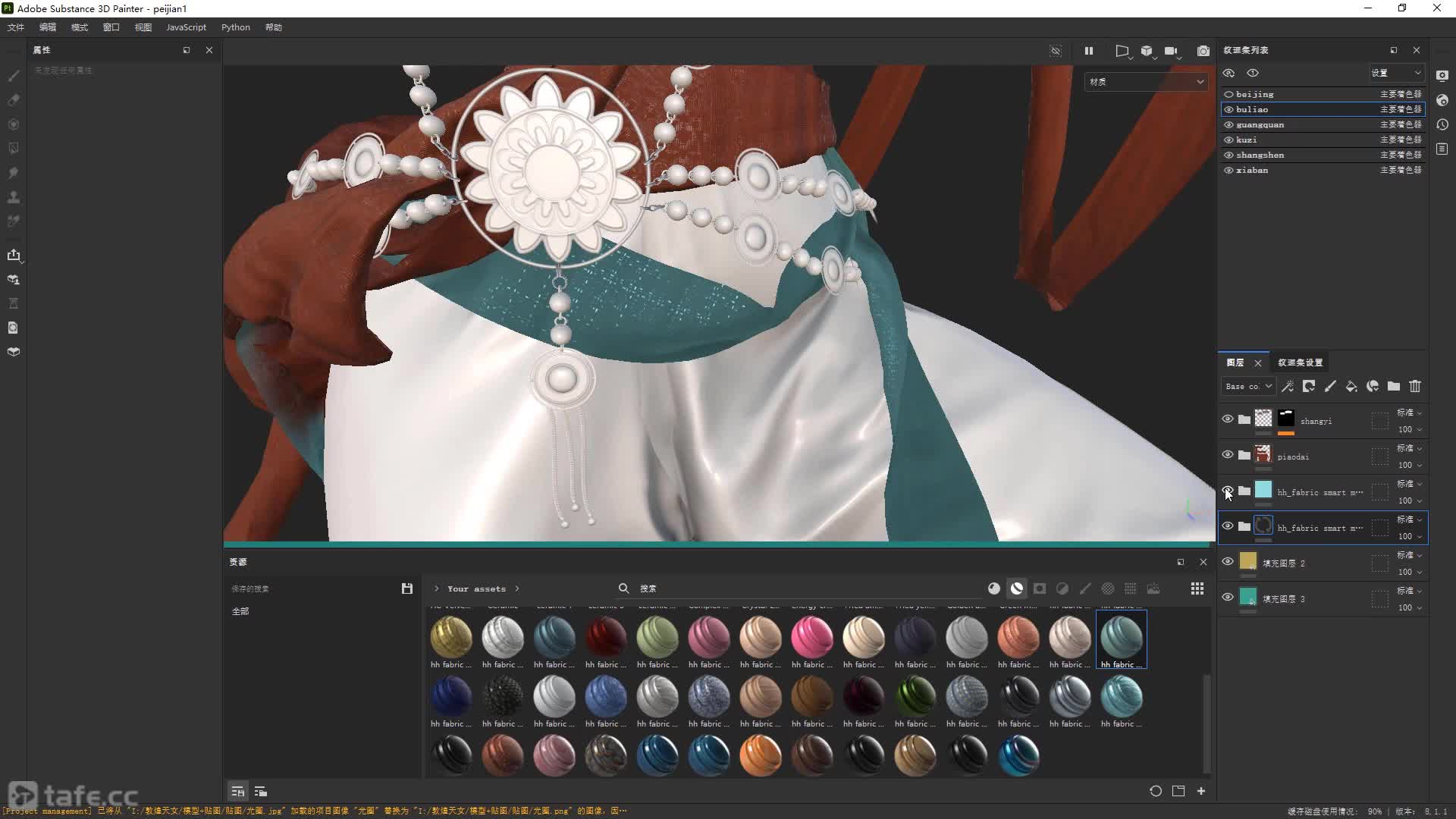Screen dimensions: 1456x819
Task: Close the 资源 assets panel
Action: click(1203, 562)
